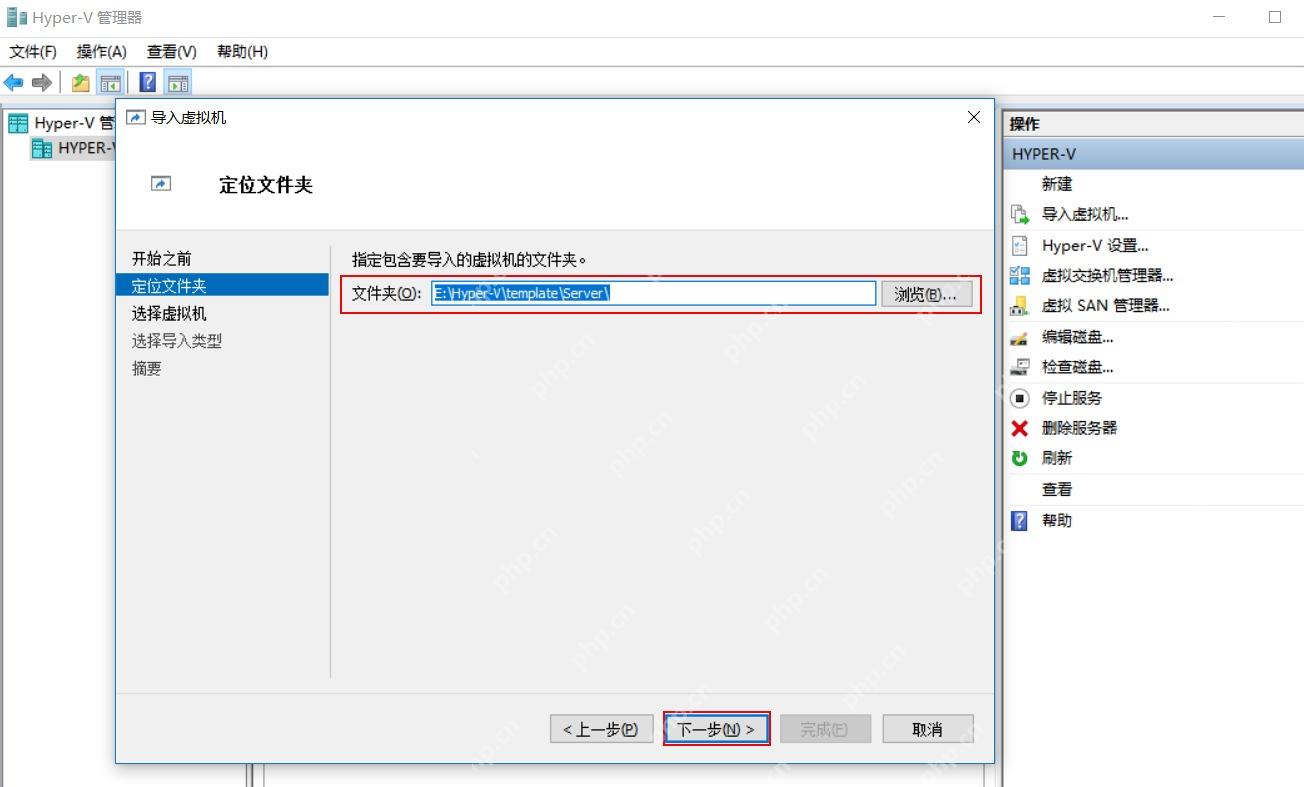Click the 下一步(N) > button
The height and width of the screenshot is (787, 1304).
[x=716, y=729]
